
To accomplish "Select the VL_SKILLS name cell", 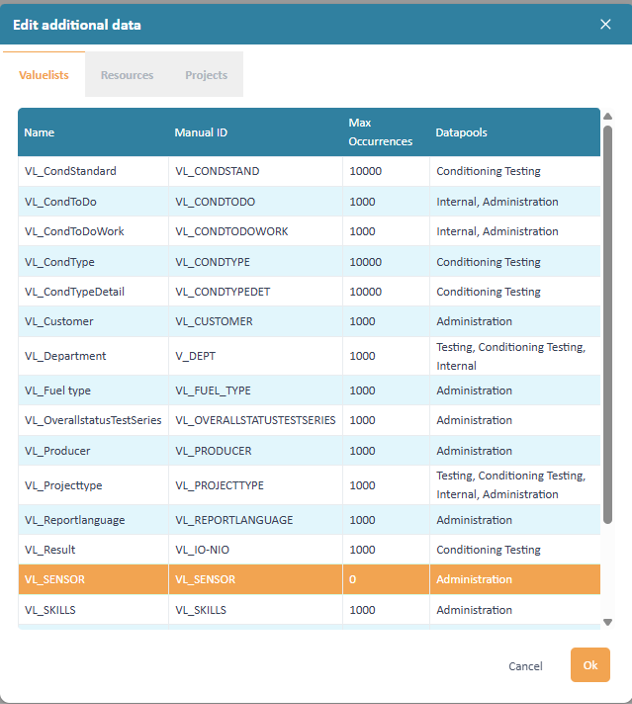I will click(x=93, y=610).
